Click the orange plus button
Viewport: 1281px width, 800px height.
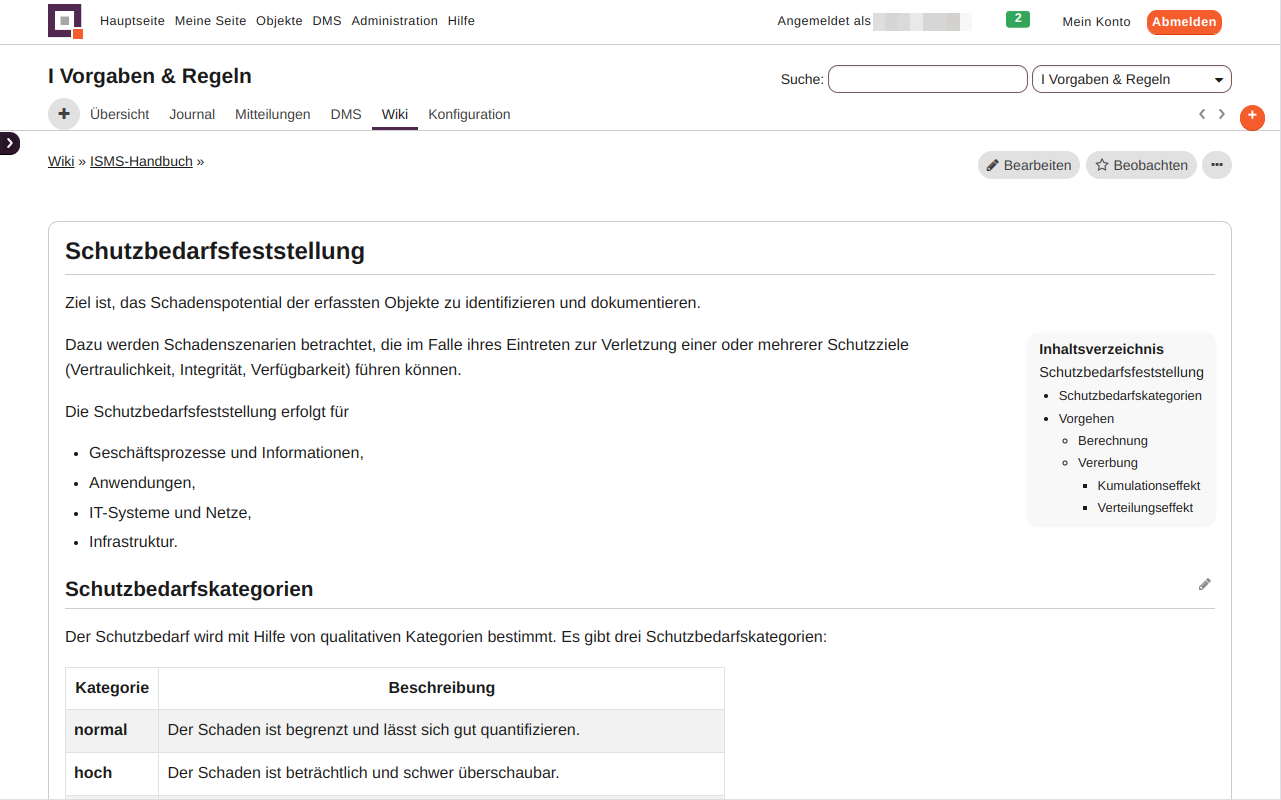pos(1251,117)
